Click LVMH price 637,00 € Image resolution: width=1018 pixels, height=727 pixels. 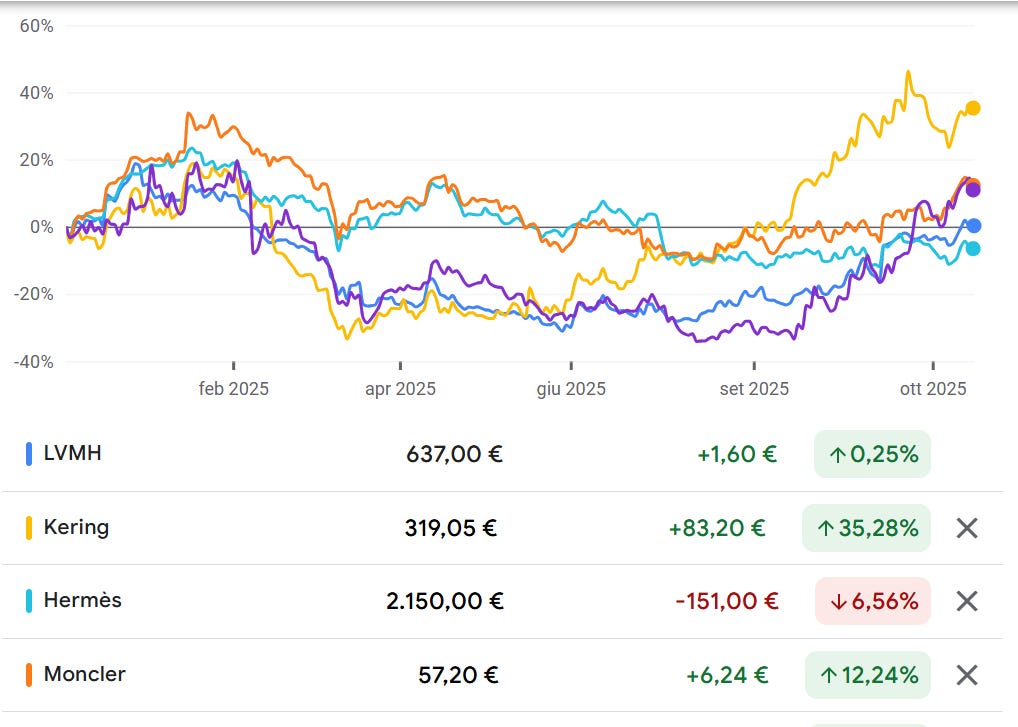point(454,454)
